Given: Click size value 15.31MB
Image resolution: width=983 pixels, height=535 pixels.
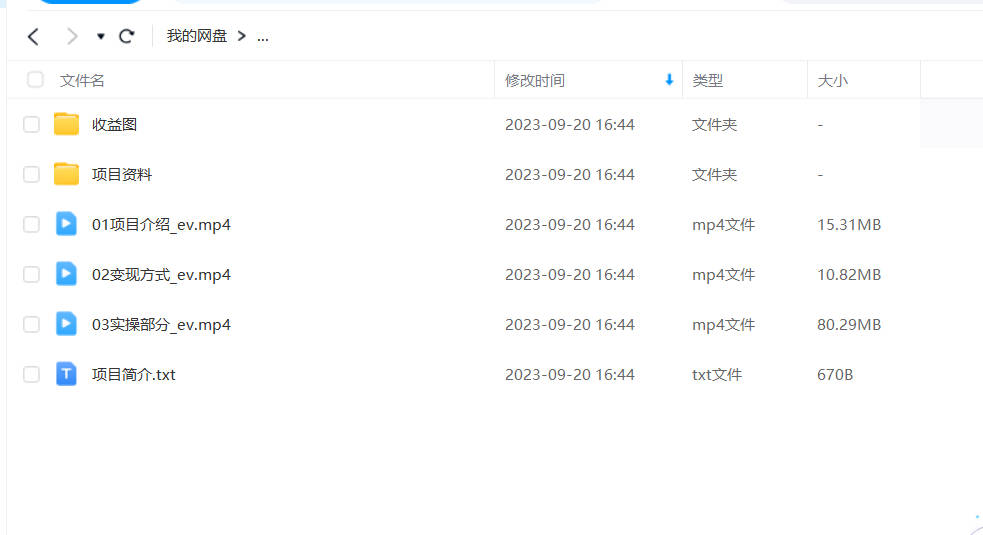Looking at the screenshot, I should (x=849, y=225).
